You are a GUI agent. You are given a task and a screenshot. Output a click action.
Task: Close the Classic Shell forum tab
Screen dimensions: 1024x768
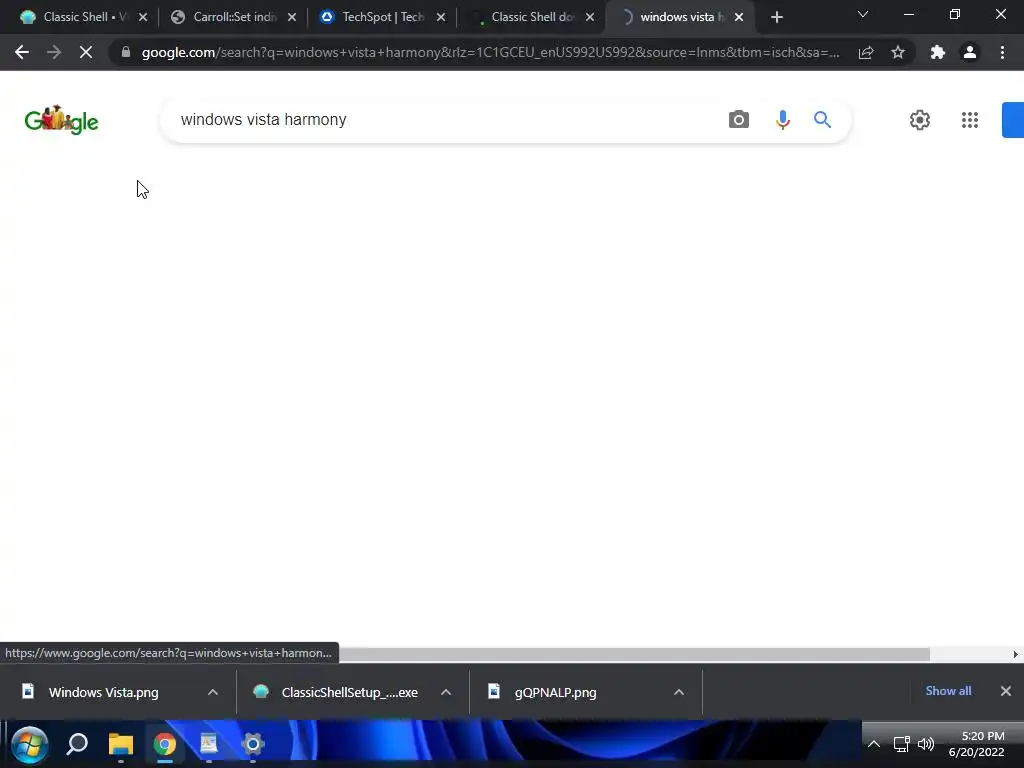pos(143,18)
